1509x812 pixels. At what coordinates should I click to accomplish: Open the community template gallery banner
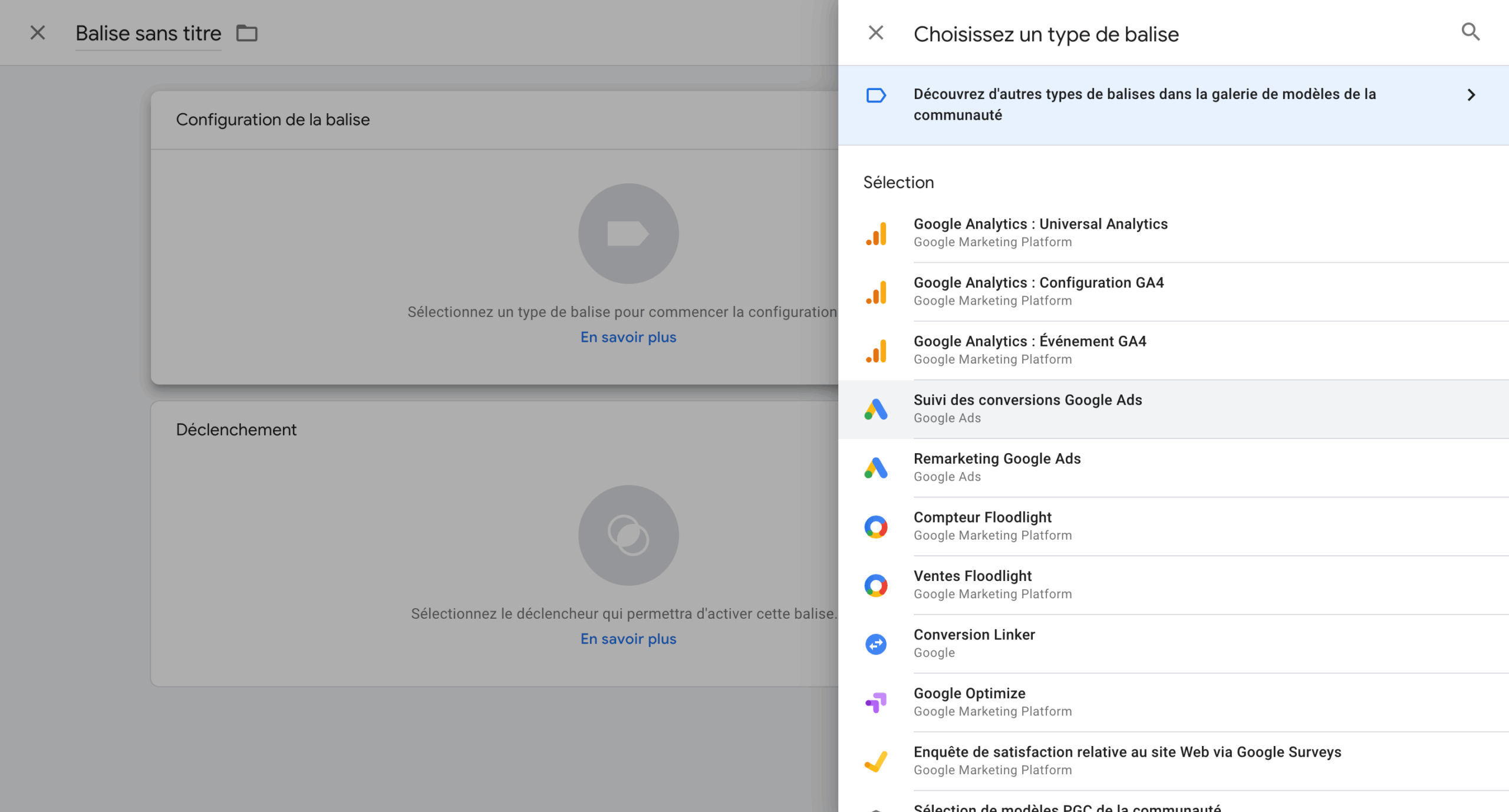pyautogui.click(x=1144, y=105)
